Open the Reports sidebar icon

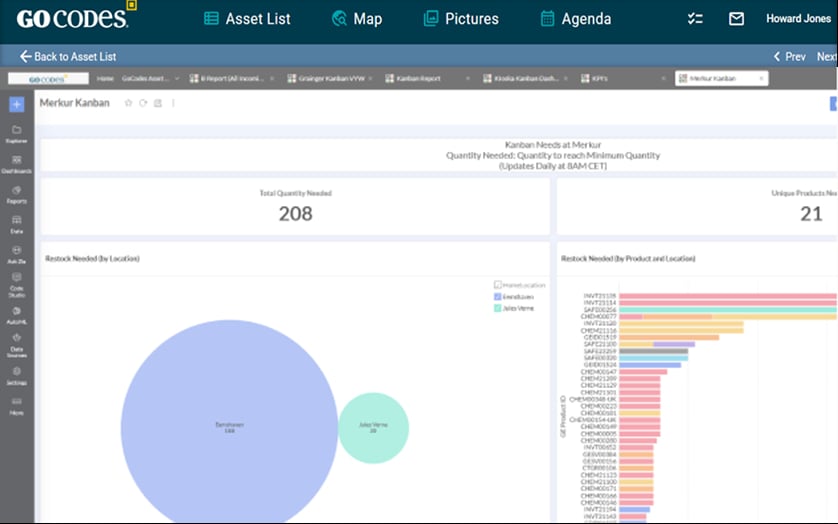pos(16,193)
